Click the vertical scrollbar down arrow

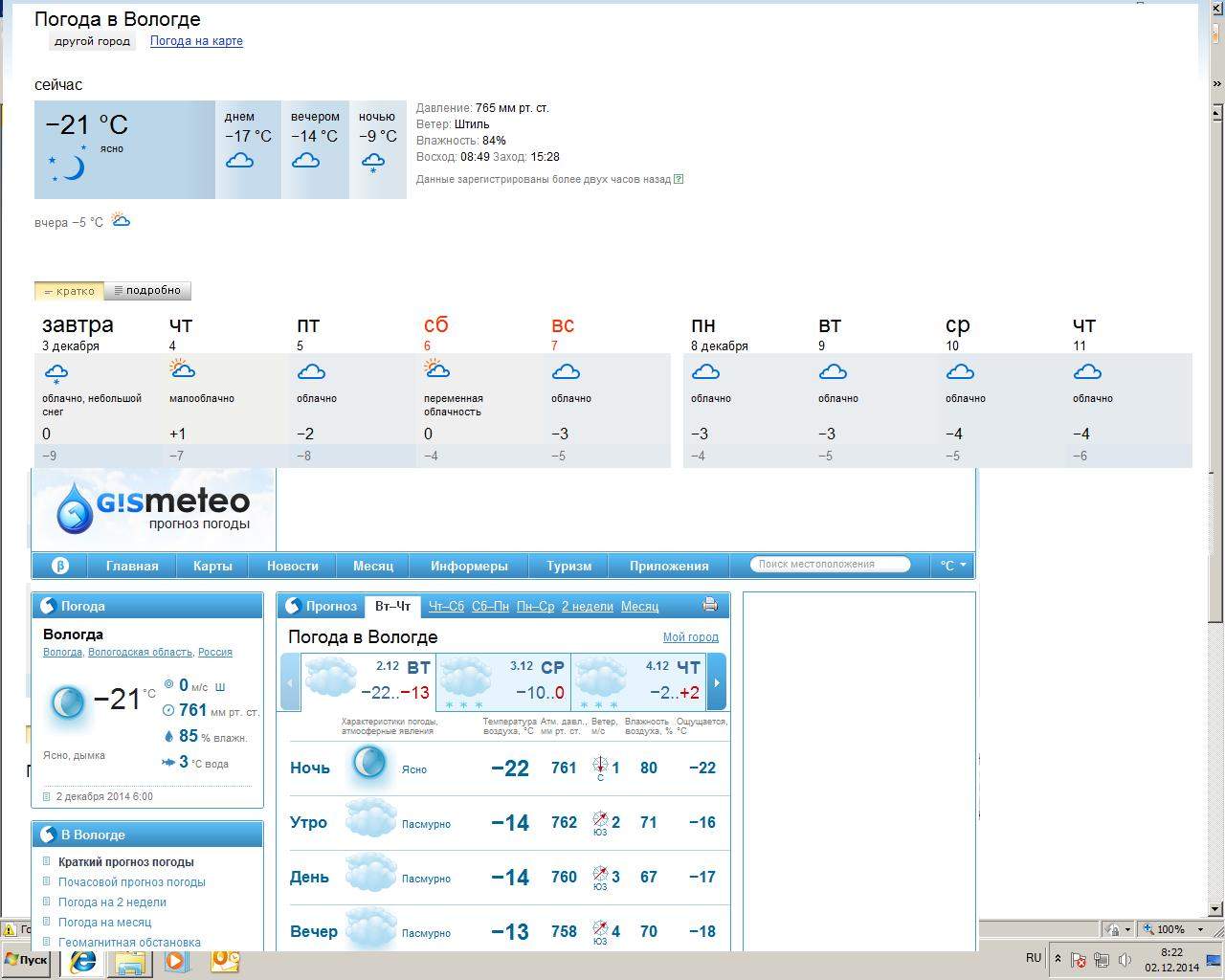click(1216, 909)
